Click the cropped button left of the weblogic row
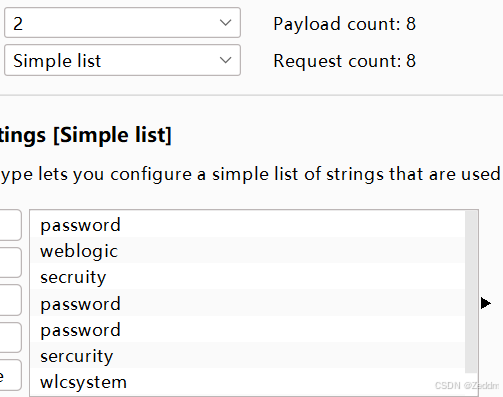 (10, 262)
